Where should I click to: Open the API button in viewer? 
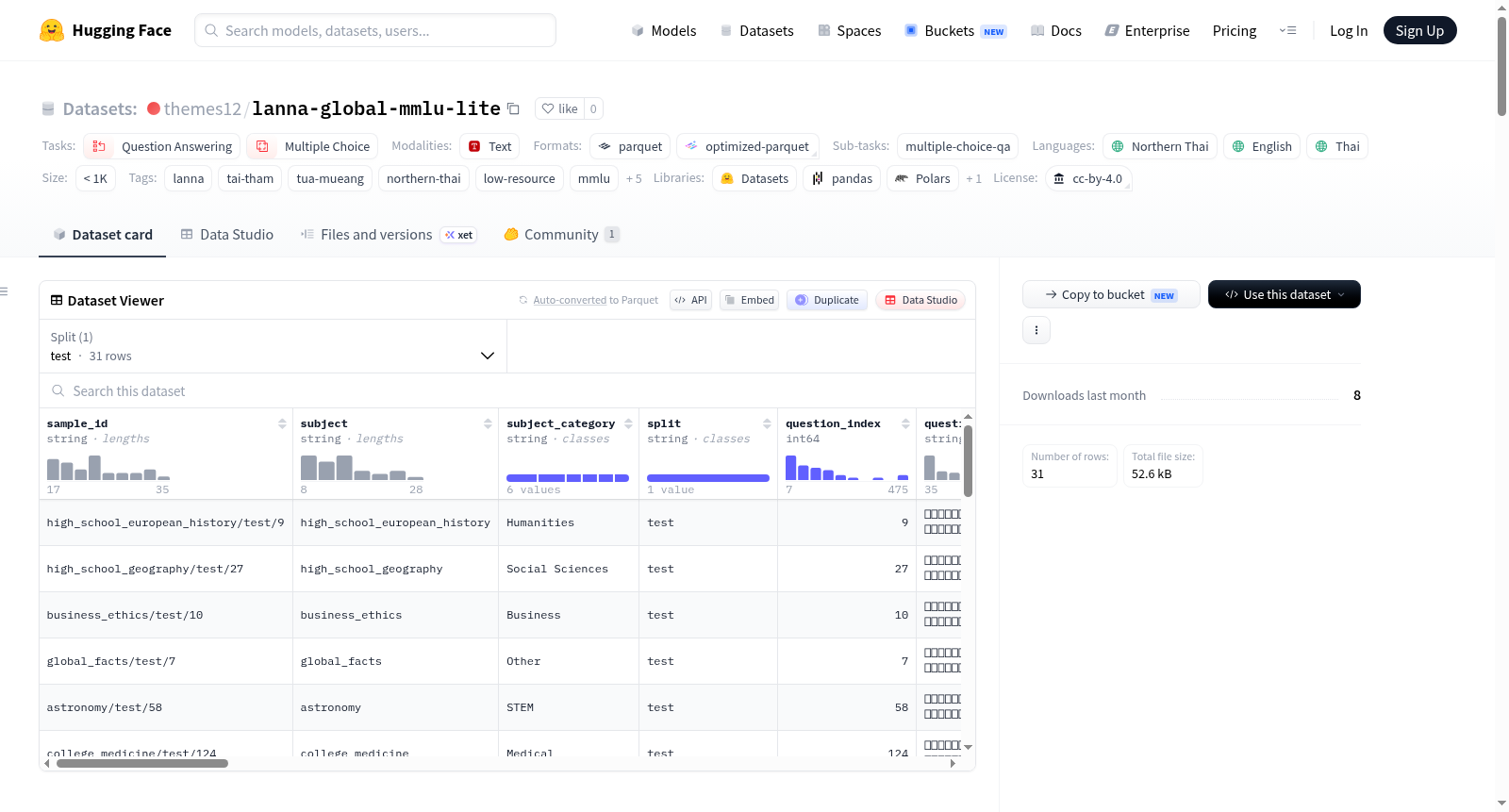(x=690, y=300)
